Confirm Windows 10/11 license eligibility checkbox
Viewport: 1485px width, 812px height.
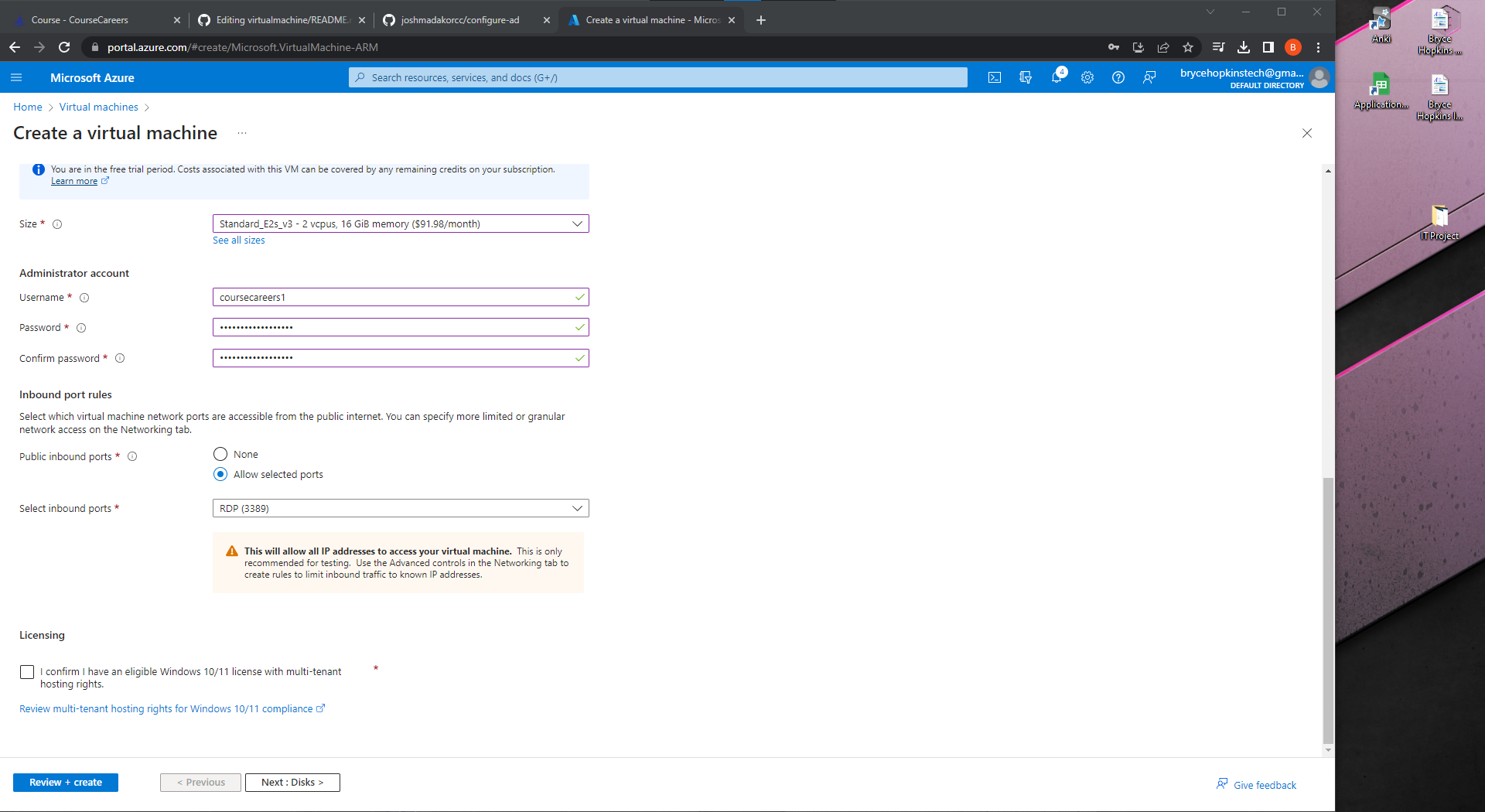(27, 672)
